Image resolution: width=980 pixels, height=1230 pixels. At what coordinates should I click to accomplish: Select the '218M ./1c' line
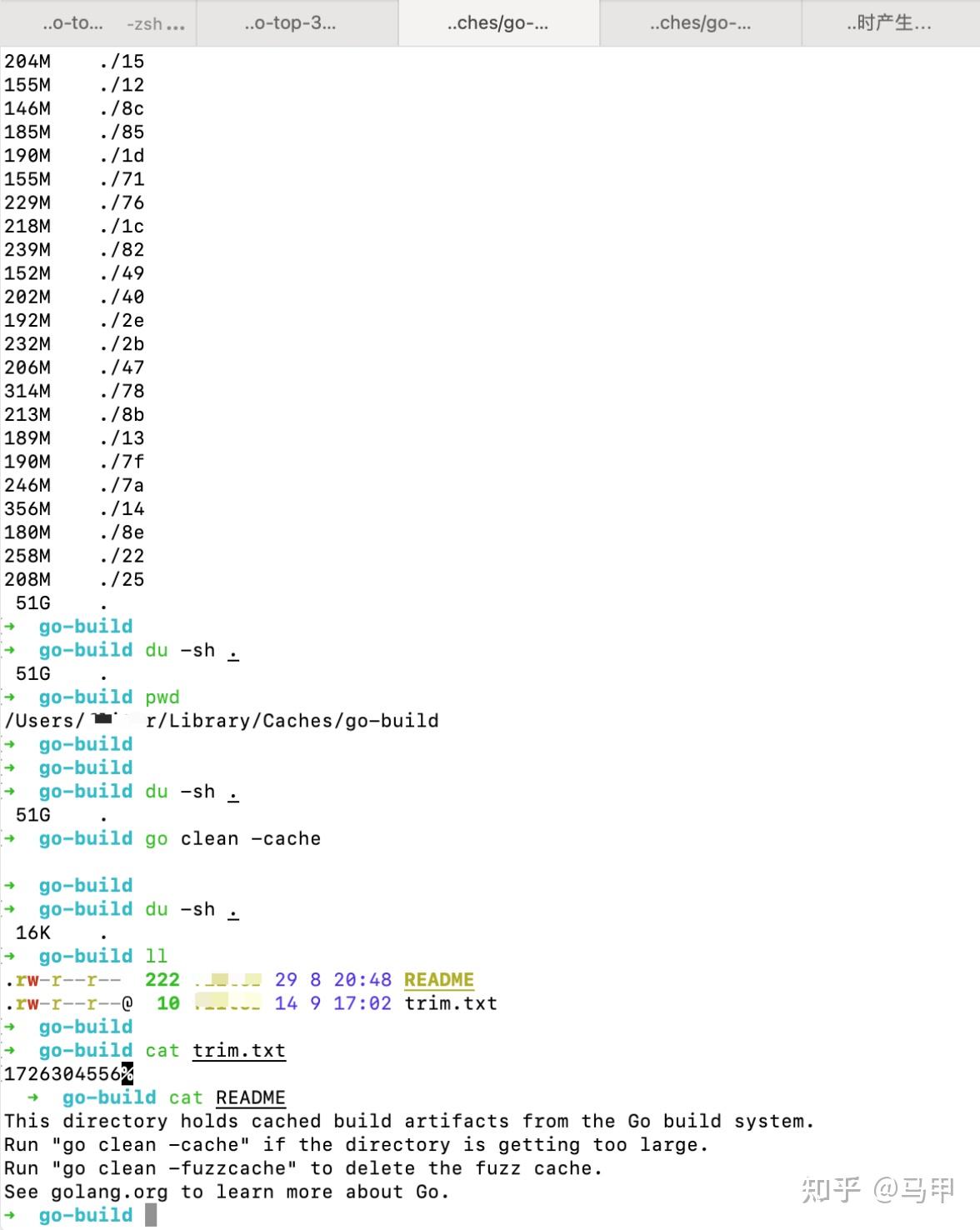tap(74, 227)
